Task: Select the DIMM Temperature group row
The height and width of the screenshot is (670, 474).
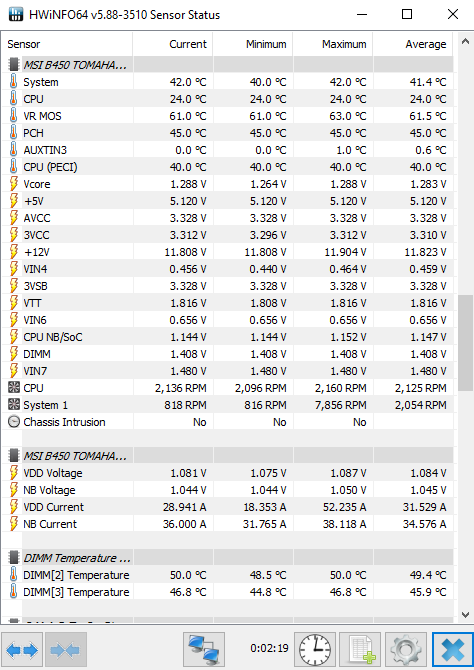Action: pyautogui.click(x=227, y=558)
